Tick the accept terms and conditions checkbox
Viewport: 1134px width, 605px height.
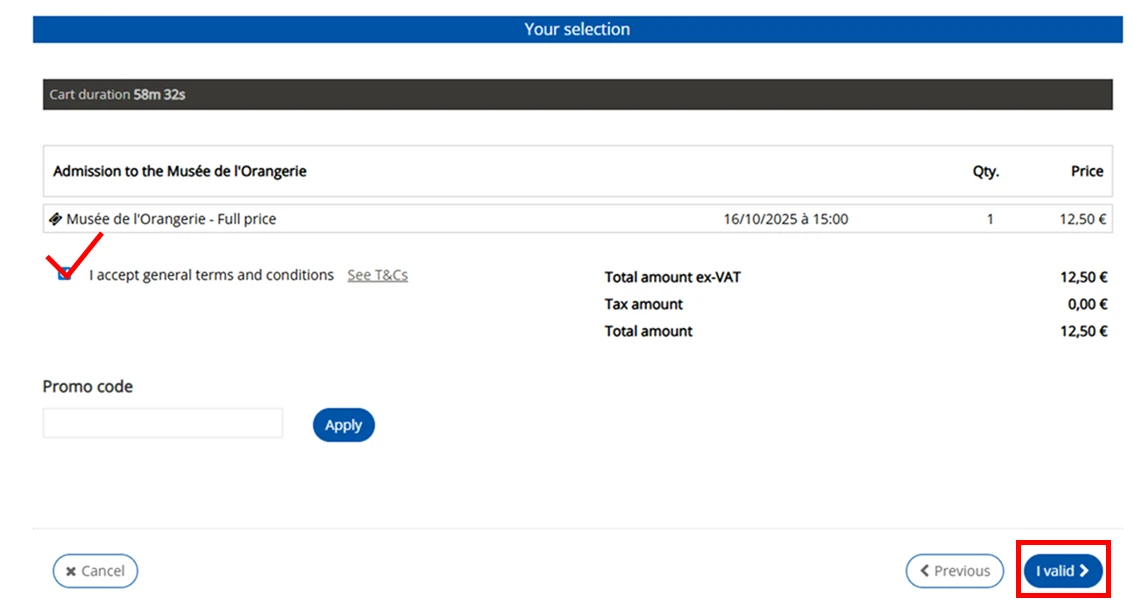[x=65, y=274]
